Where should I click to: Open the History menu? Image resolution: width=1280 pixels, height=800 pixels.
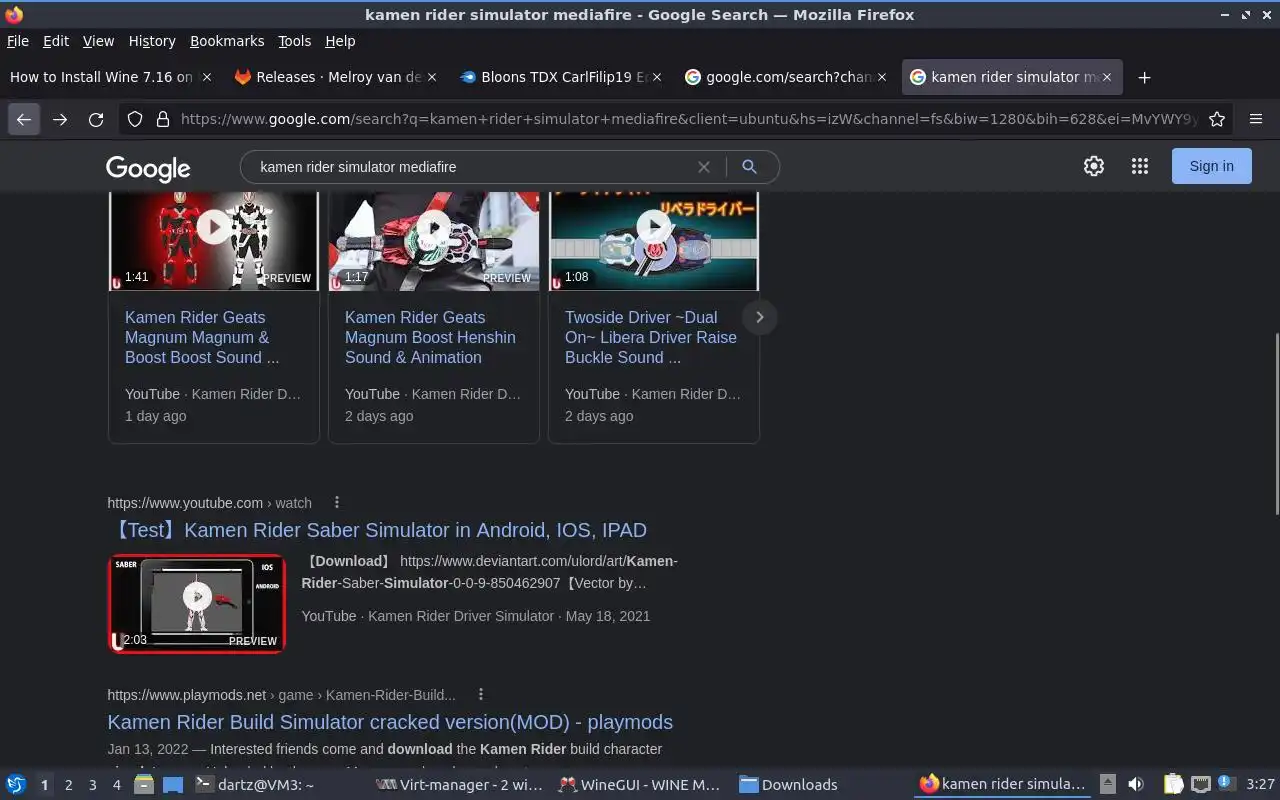click(152, 41)
